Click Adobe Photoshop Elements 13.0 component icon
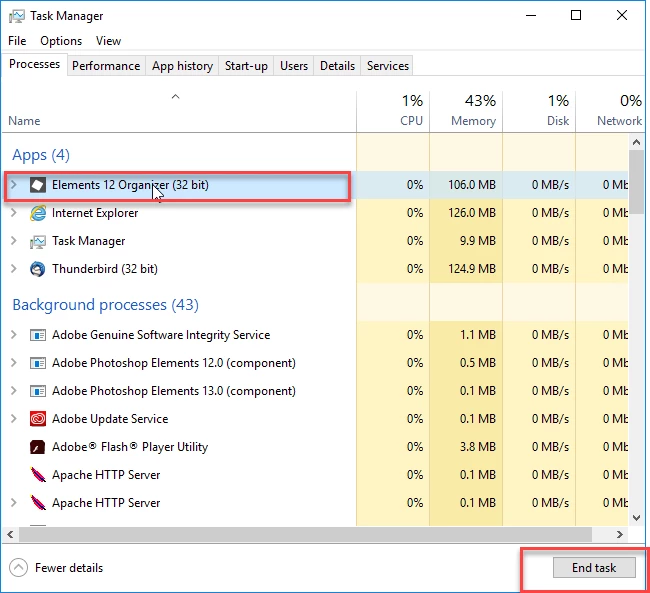The height and width of the screenshot is (593, 650). coord(38,391)
